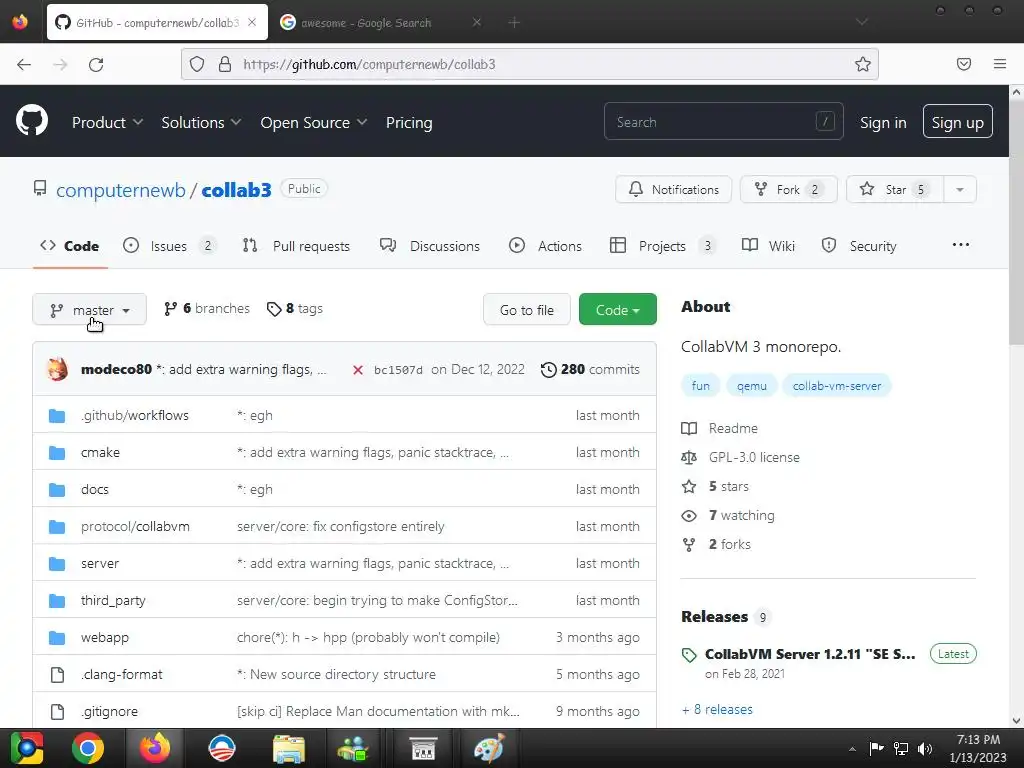Click the network tray icon
Viewport: 1024px width, 768px height.
coord(901,748)
